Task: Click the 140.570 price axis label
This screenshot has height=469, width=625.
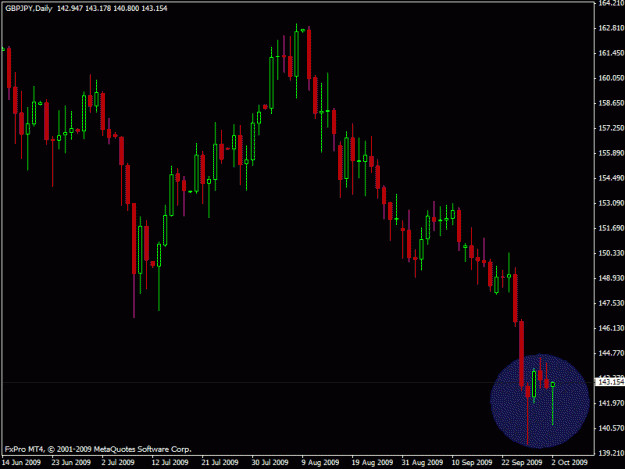Action: [x=611, y=428]
